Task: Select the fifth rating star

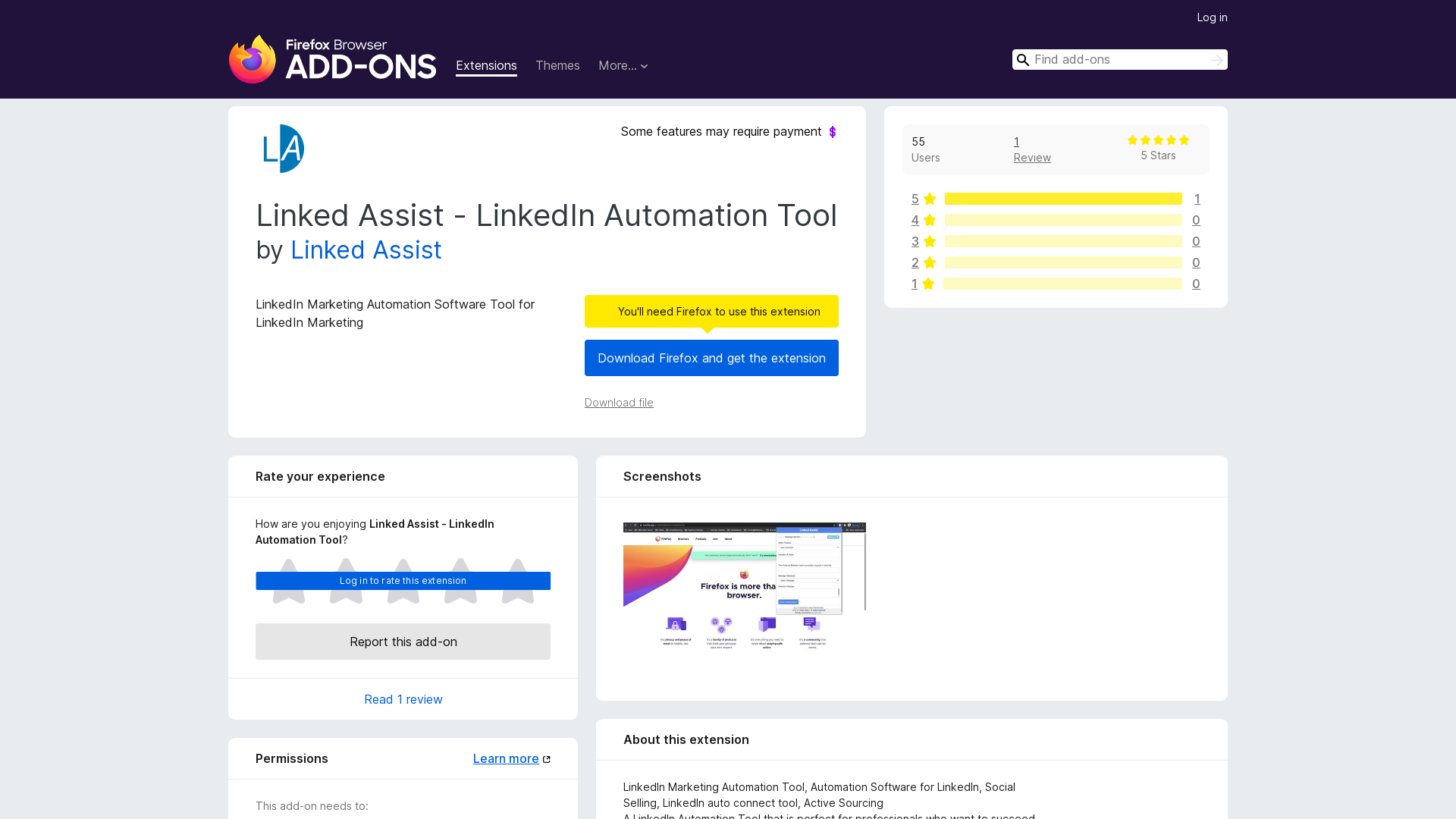Action: point(518,581)
